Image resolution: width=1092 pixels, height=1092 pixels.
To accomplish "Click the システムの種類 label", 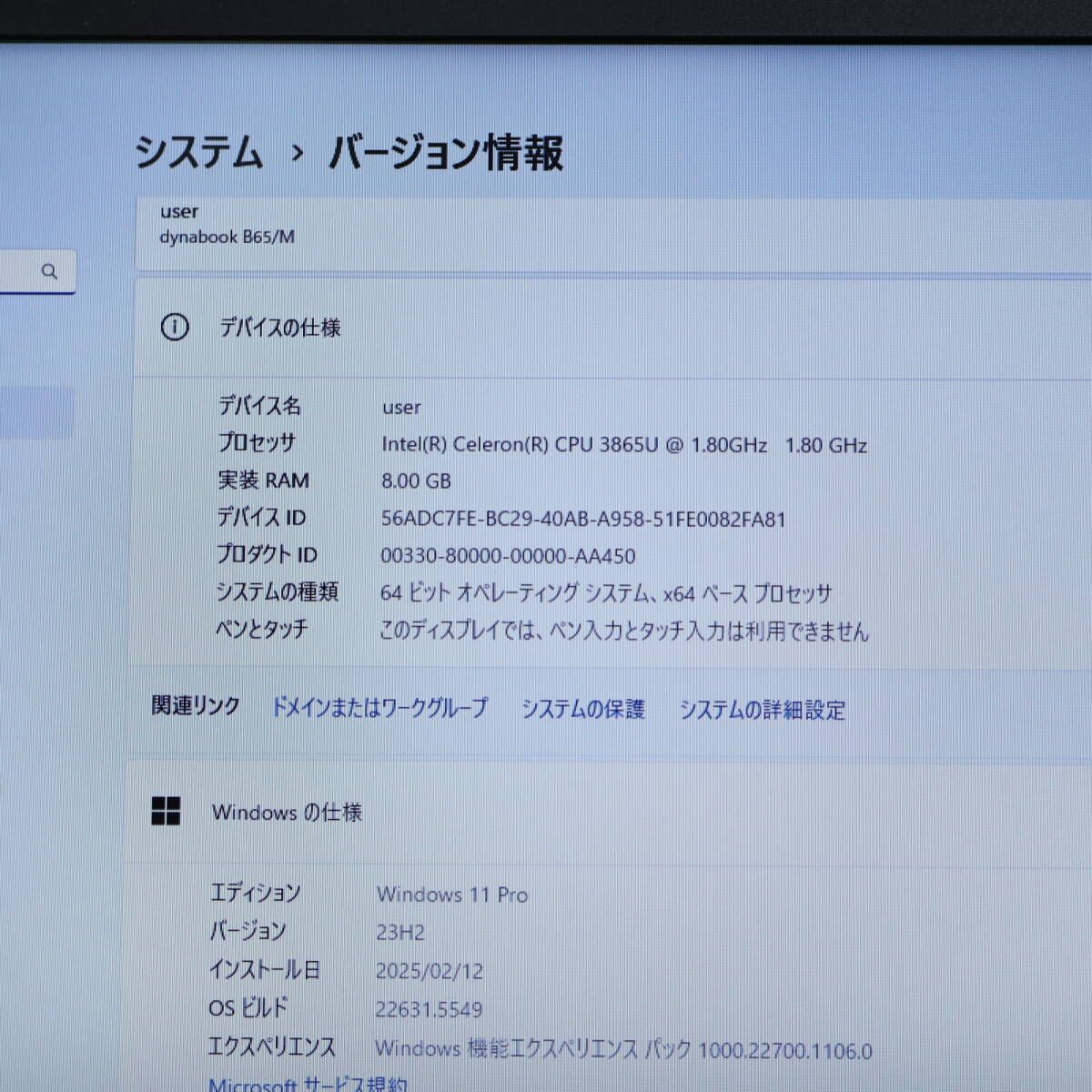I will pyautogui.click(x=277, y=591).
